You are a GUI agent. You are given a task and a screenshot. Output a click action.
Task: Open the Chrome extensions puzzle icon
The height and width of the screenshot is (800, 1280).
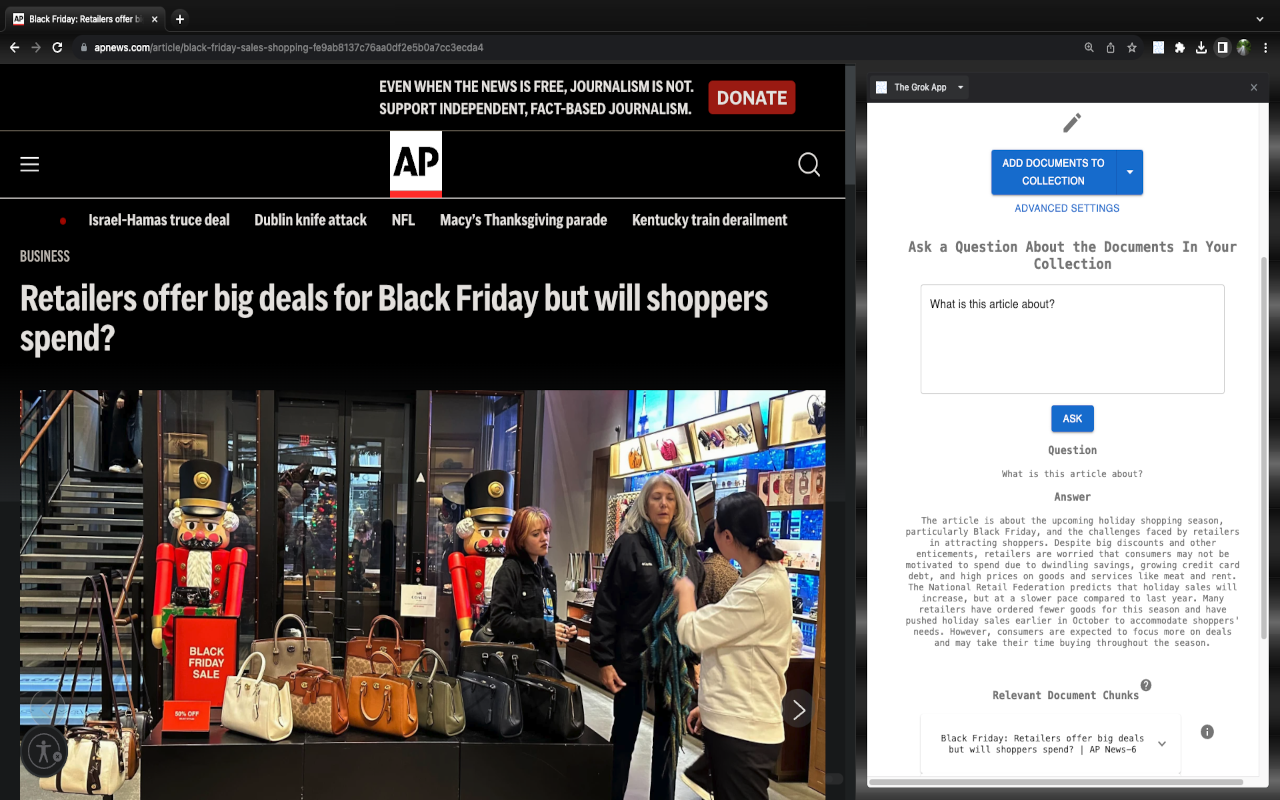click(x=1177, y=47)
